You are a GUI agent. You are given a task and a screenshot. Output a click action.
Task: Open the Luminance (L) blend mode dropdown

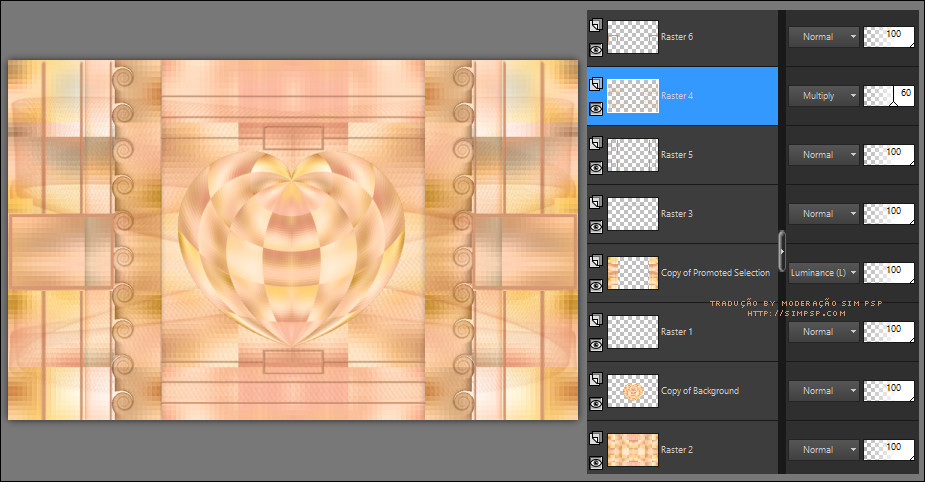pos(823,272)
